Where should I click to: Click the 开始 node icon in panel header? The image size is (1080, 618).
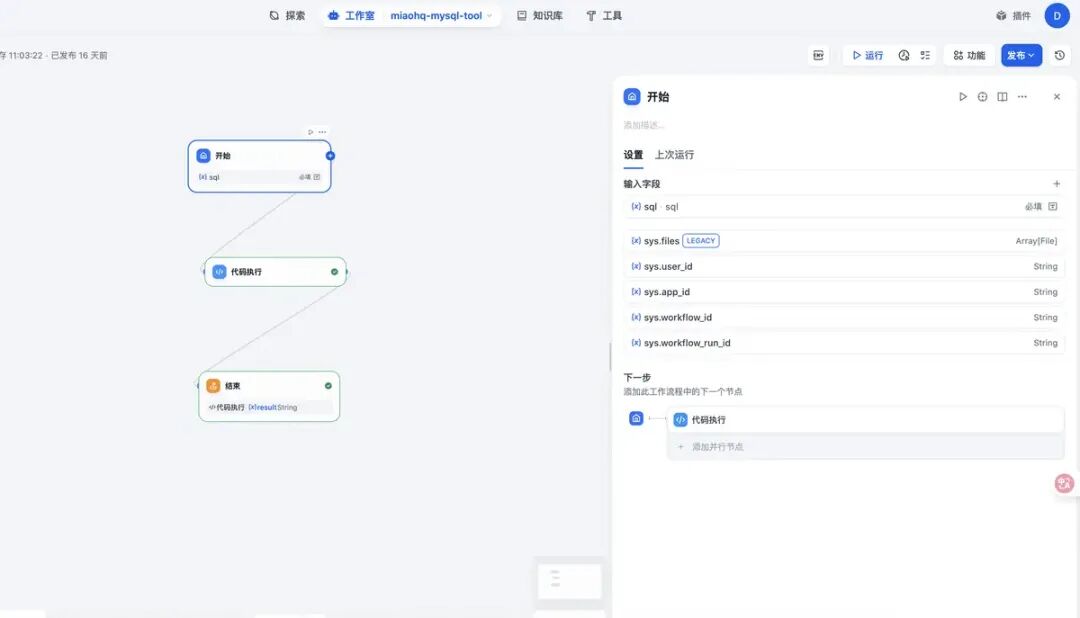point(632,96)
